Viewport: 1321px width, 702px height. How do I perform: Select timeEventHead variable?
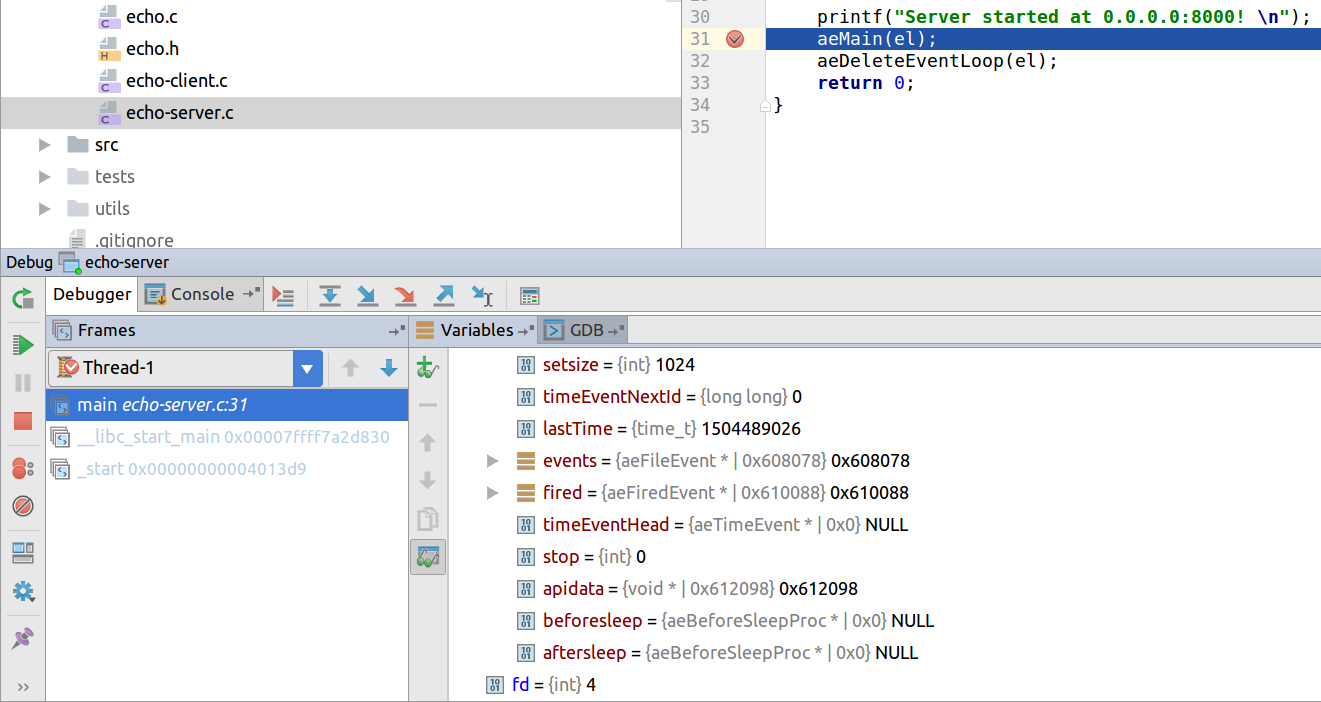[x=884, y=525]
